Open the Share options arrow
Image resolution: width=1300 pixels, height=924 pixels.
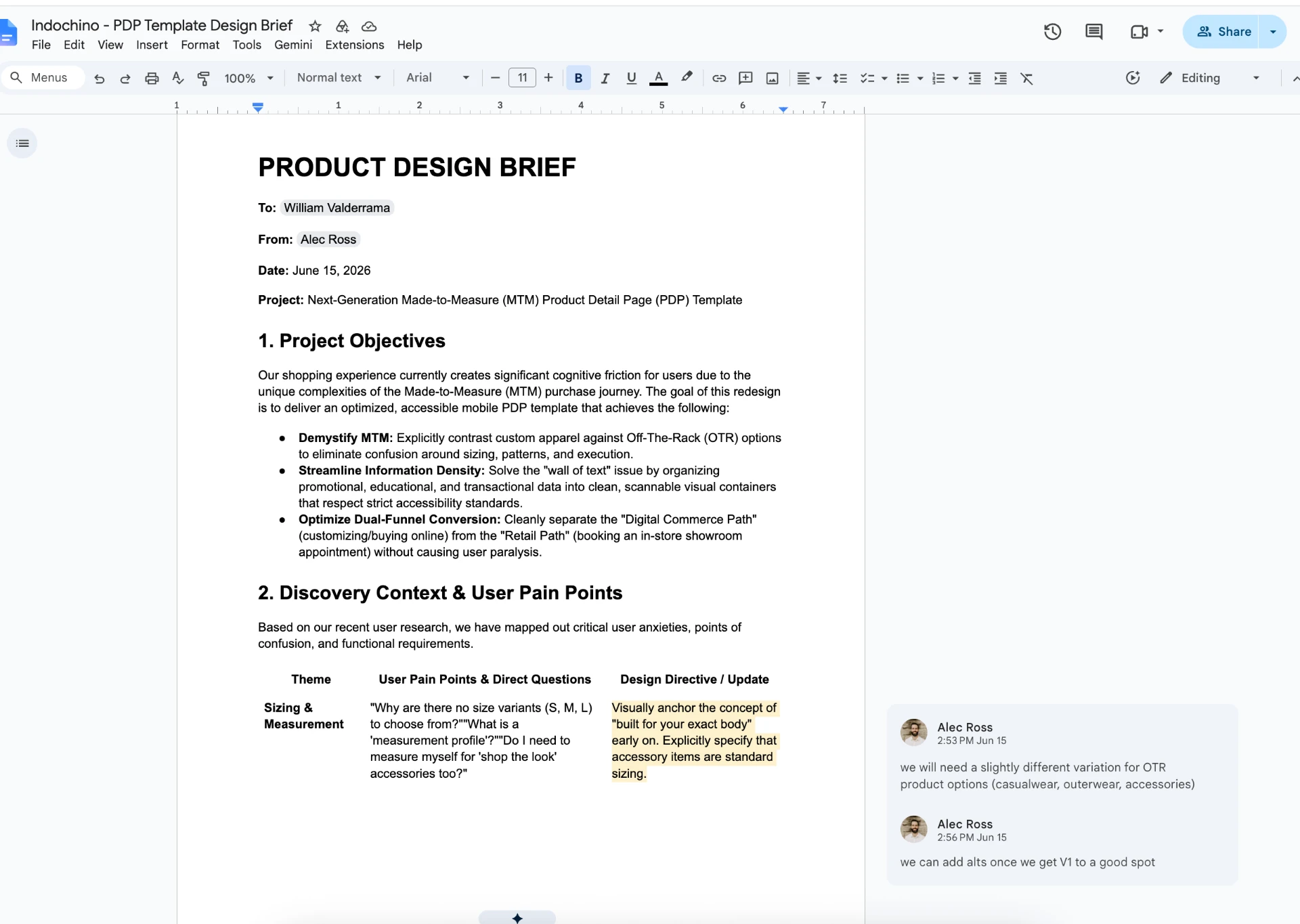click(x=1273, y=32)
